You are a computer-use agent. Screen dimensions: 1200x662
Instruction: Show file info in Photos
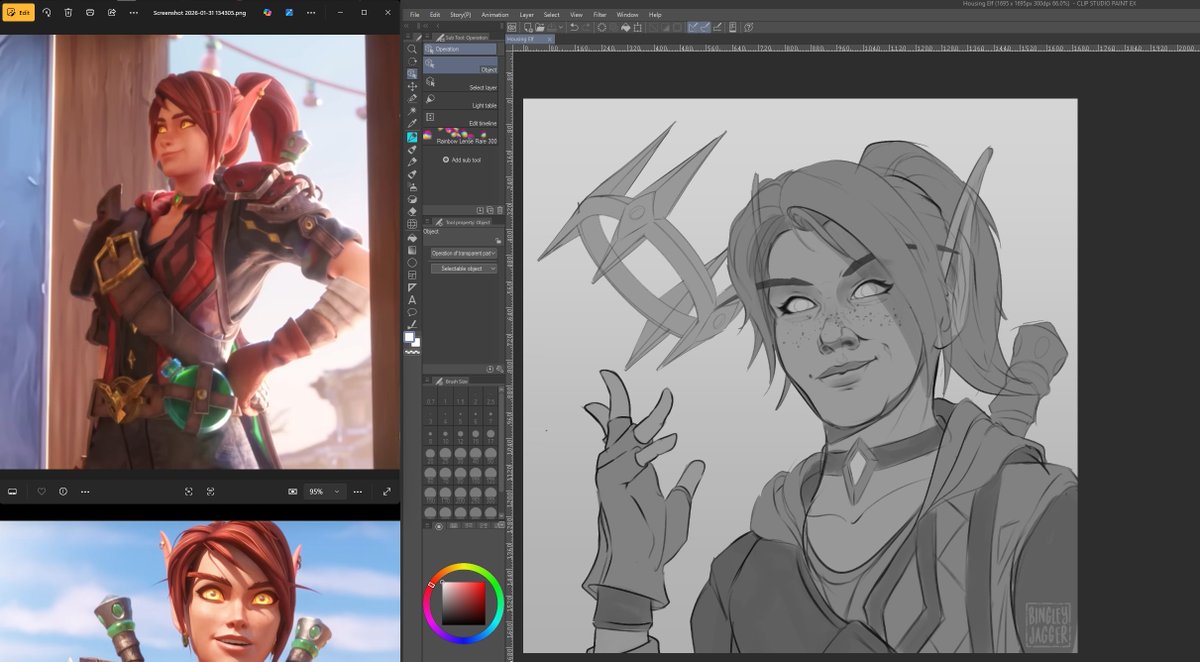click(x=63, y=491)
